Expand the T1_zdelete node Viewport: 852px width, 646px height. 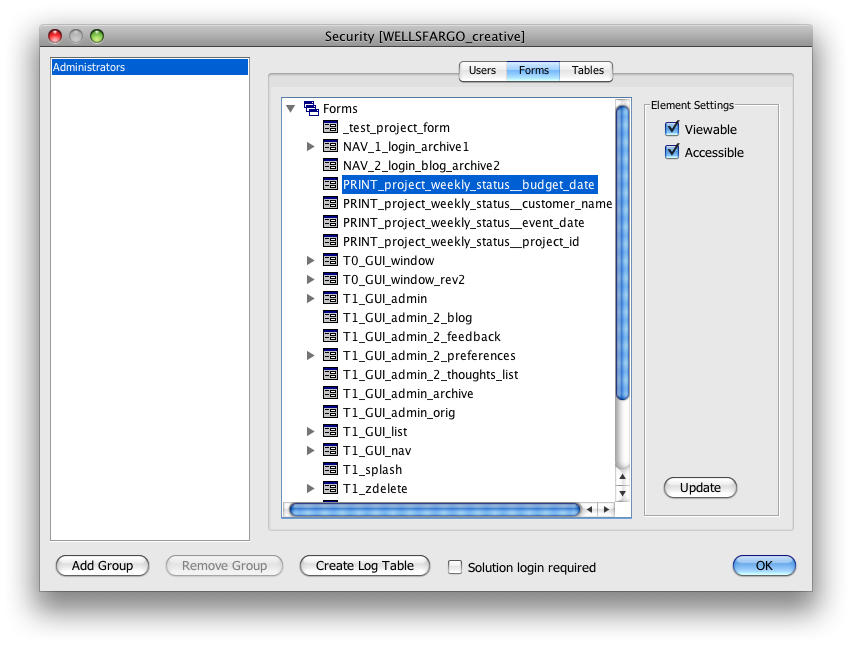[310, 488]
